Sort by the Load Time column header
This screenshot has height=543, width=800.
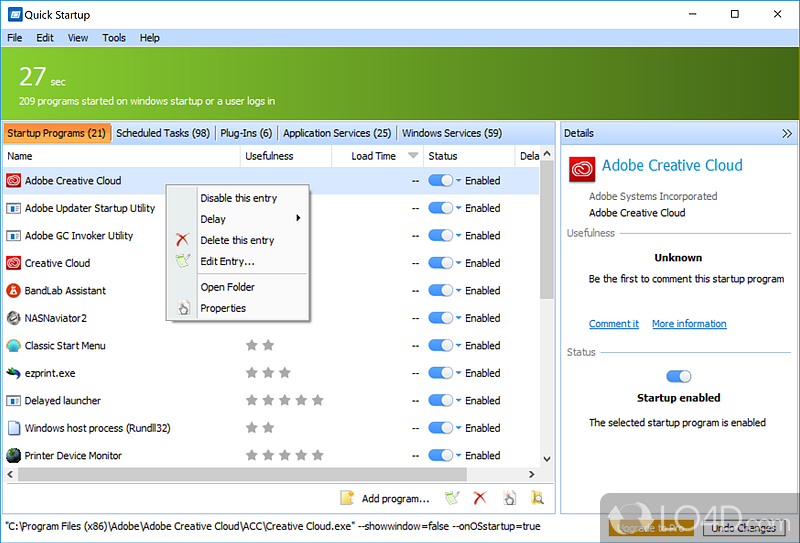pyautogui.click(x=374, y=156)
